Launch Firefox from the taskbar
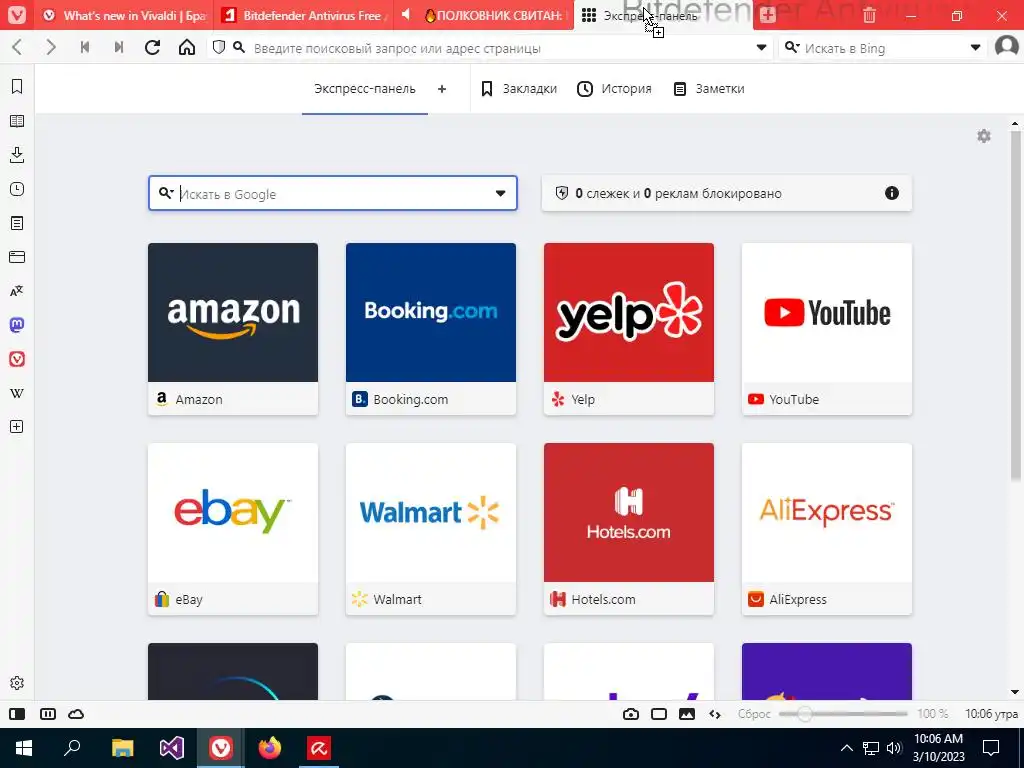The height and width of the screenshot is (768, 1024). coord(270,748)
